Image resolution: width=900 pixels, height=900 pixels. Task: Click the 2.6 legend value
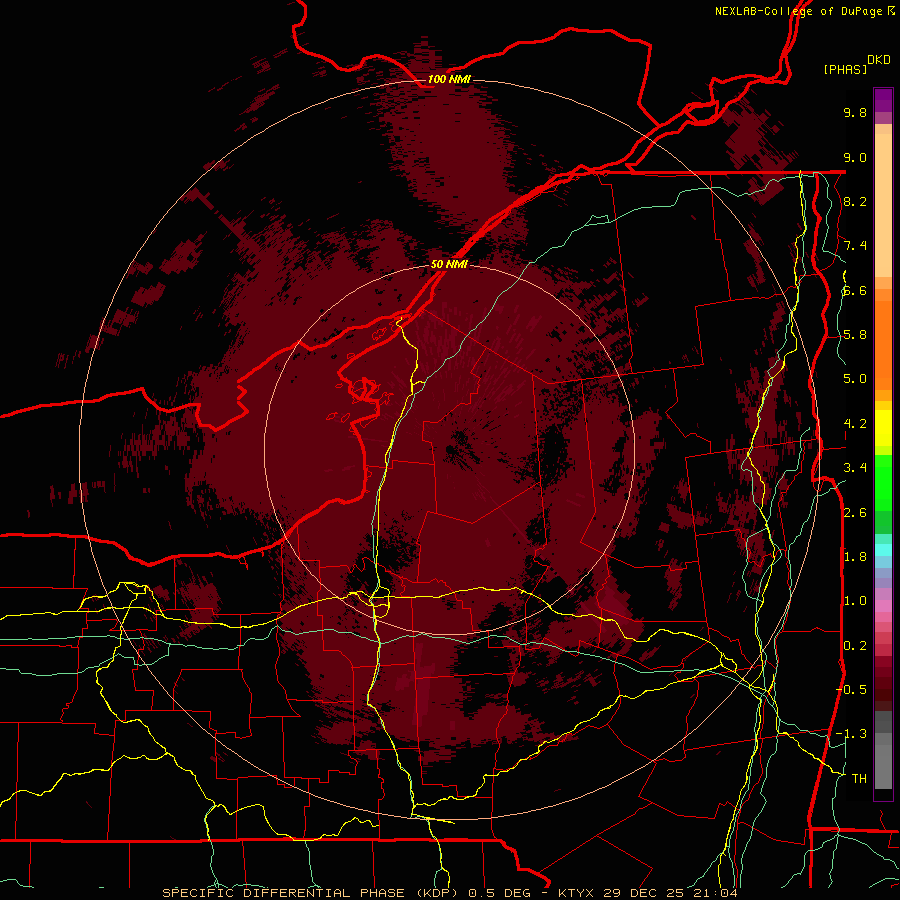[x=855, y=512]
